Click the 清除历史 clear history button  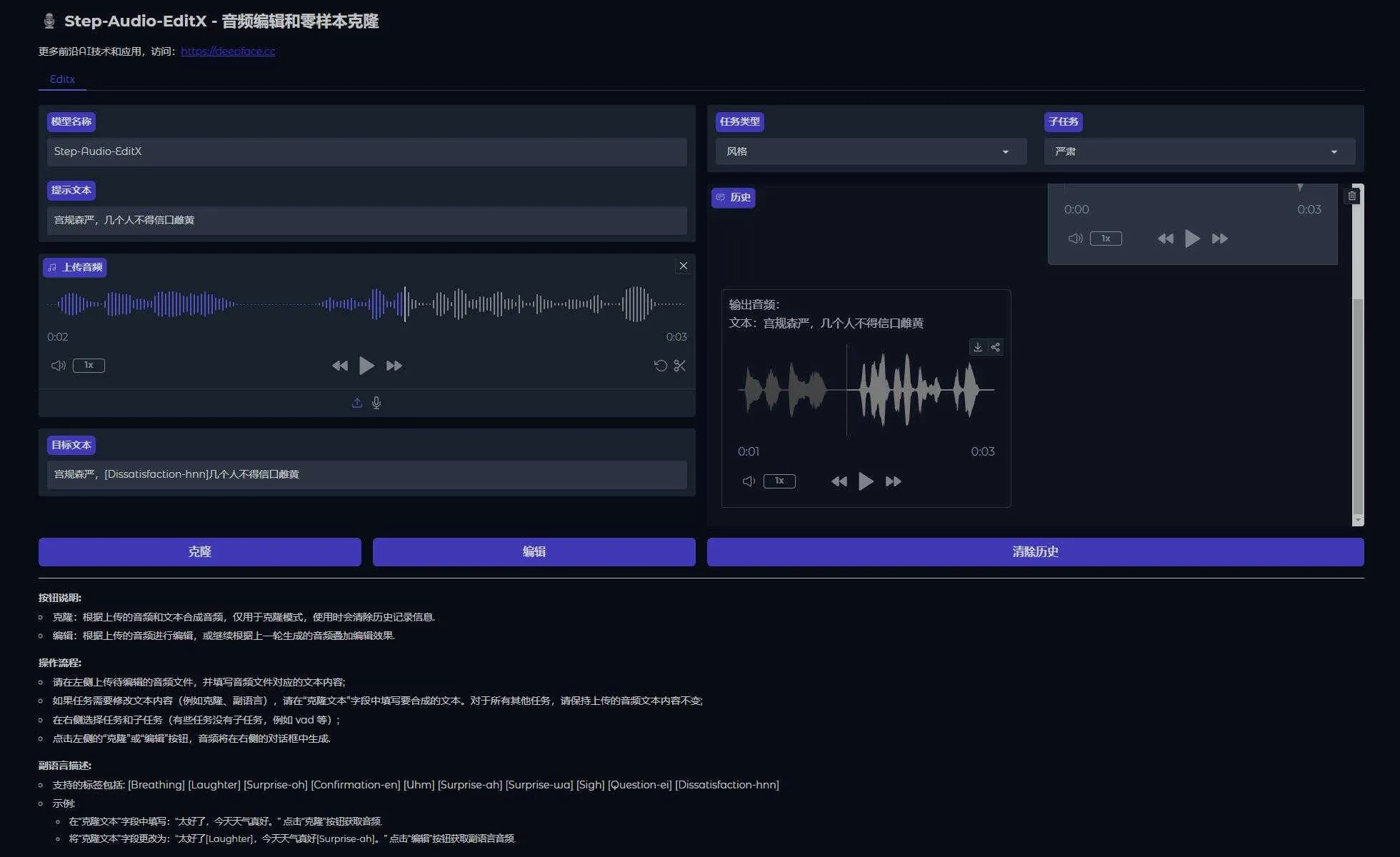click(1034, 551)
